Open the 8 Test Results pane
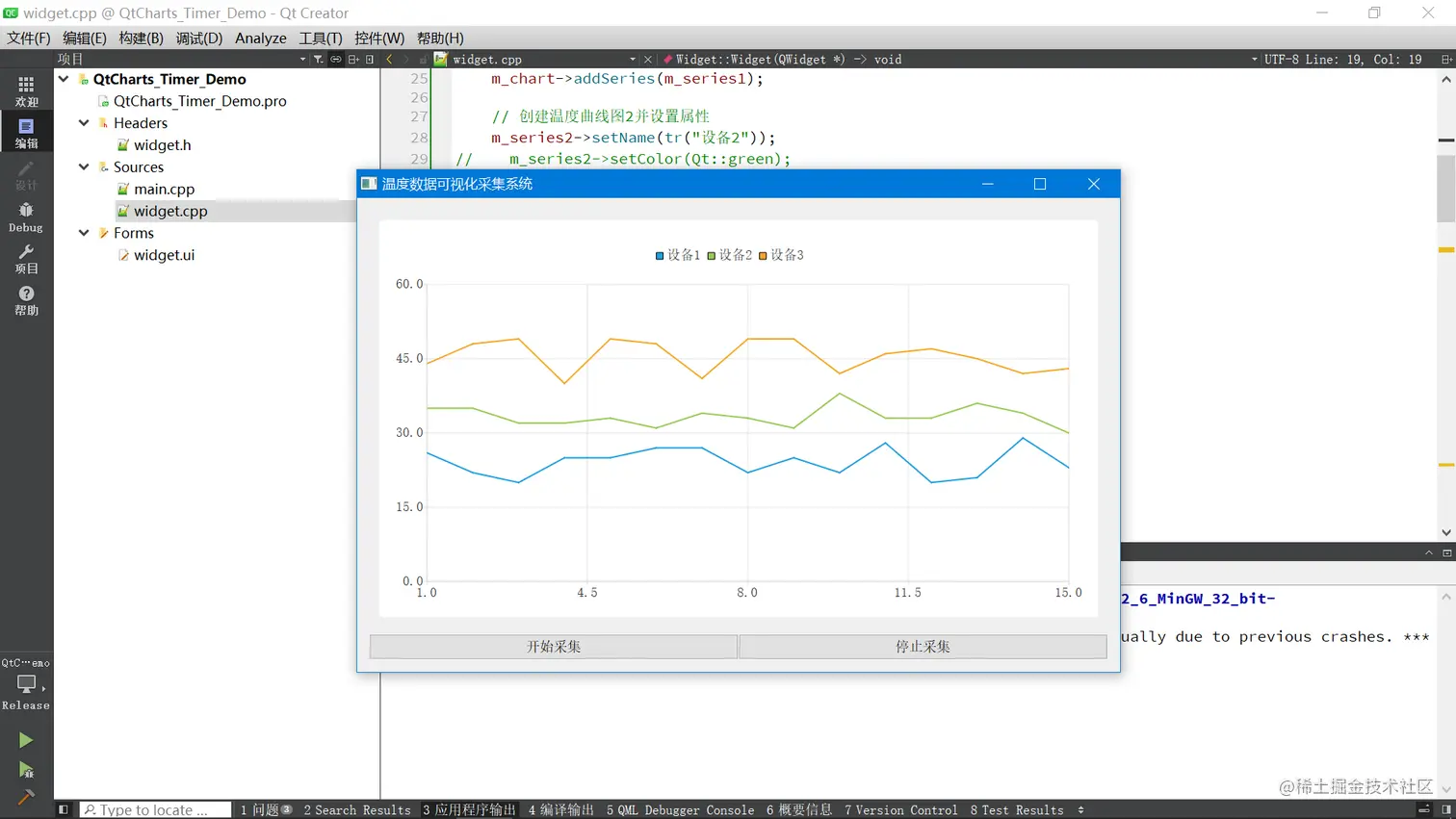The height and width of the screenshot is (819, 1456). pyautogui.click(x=1017, y=809)
